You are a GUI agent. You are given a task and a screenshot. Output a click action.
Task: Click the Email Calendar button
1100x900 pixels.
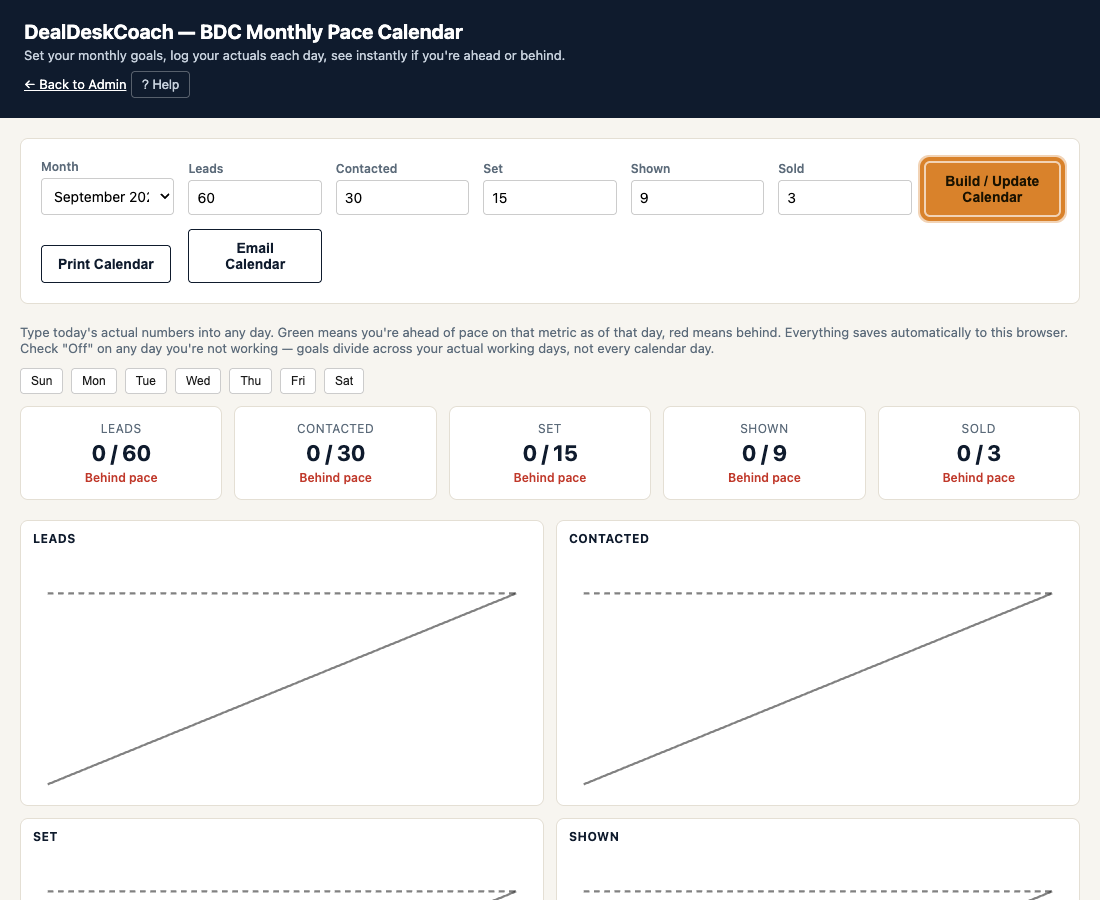255,256
